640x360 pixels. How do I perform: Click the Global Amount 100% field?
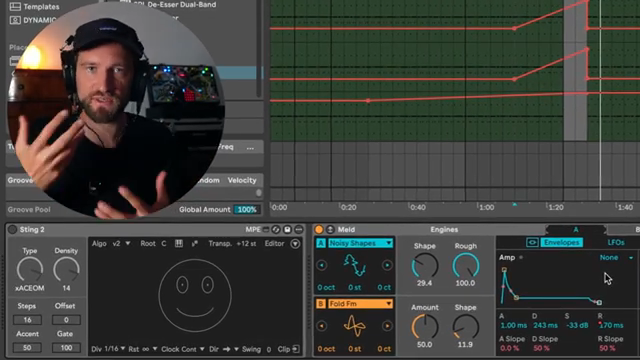[247, 209]
